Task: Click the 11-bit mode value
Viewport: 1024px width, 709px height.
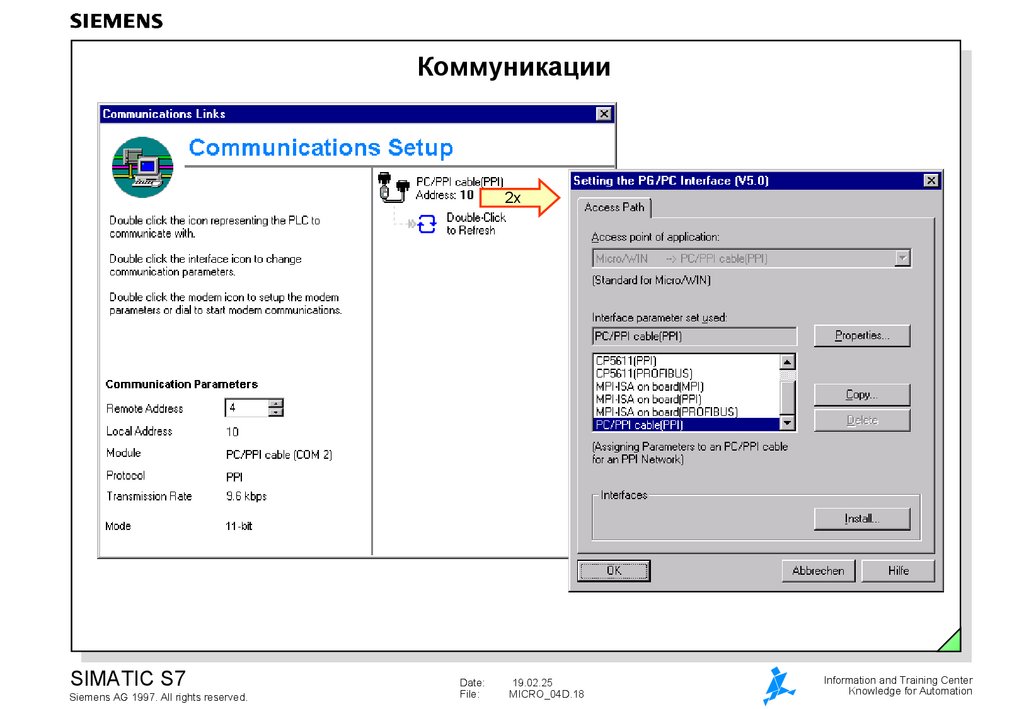Action: [x=238, y=526]
